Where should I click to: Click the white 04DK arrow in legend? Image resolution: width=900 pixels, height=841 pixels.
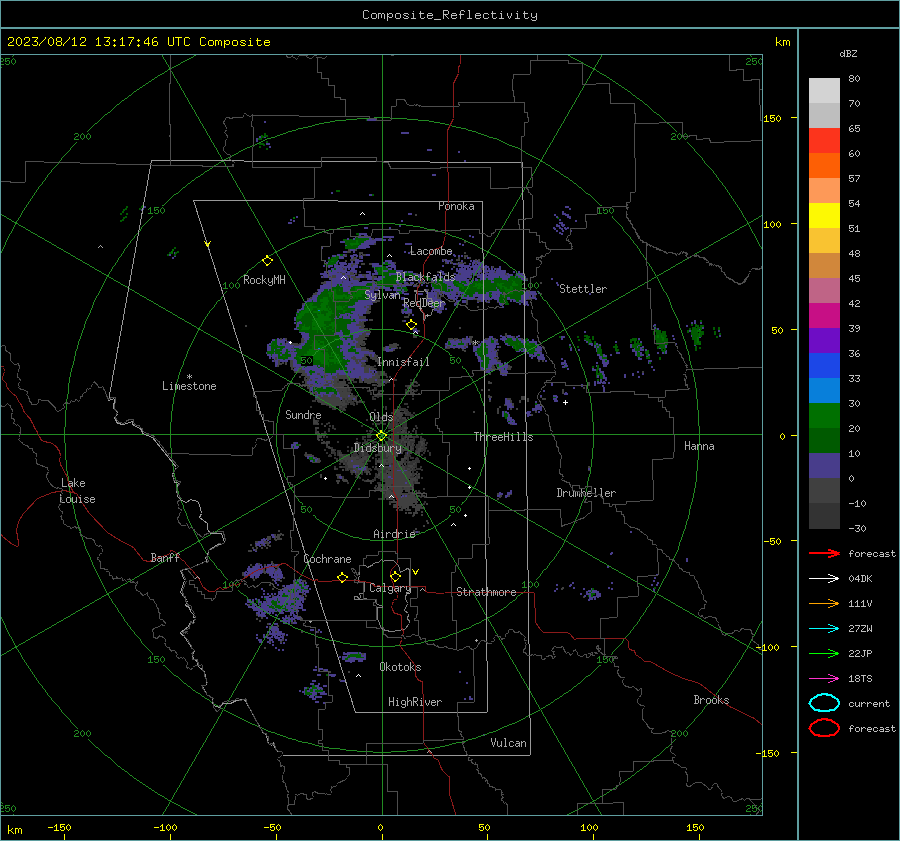point(824,578)
